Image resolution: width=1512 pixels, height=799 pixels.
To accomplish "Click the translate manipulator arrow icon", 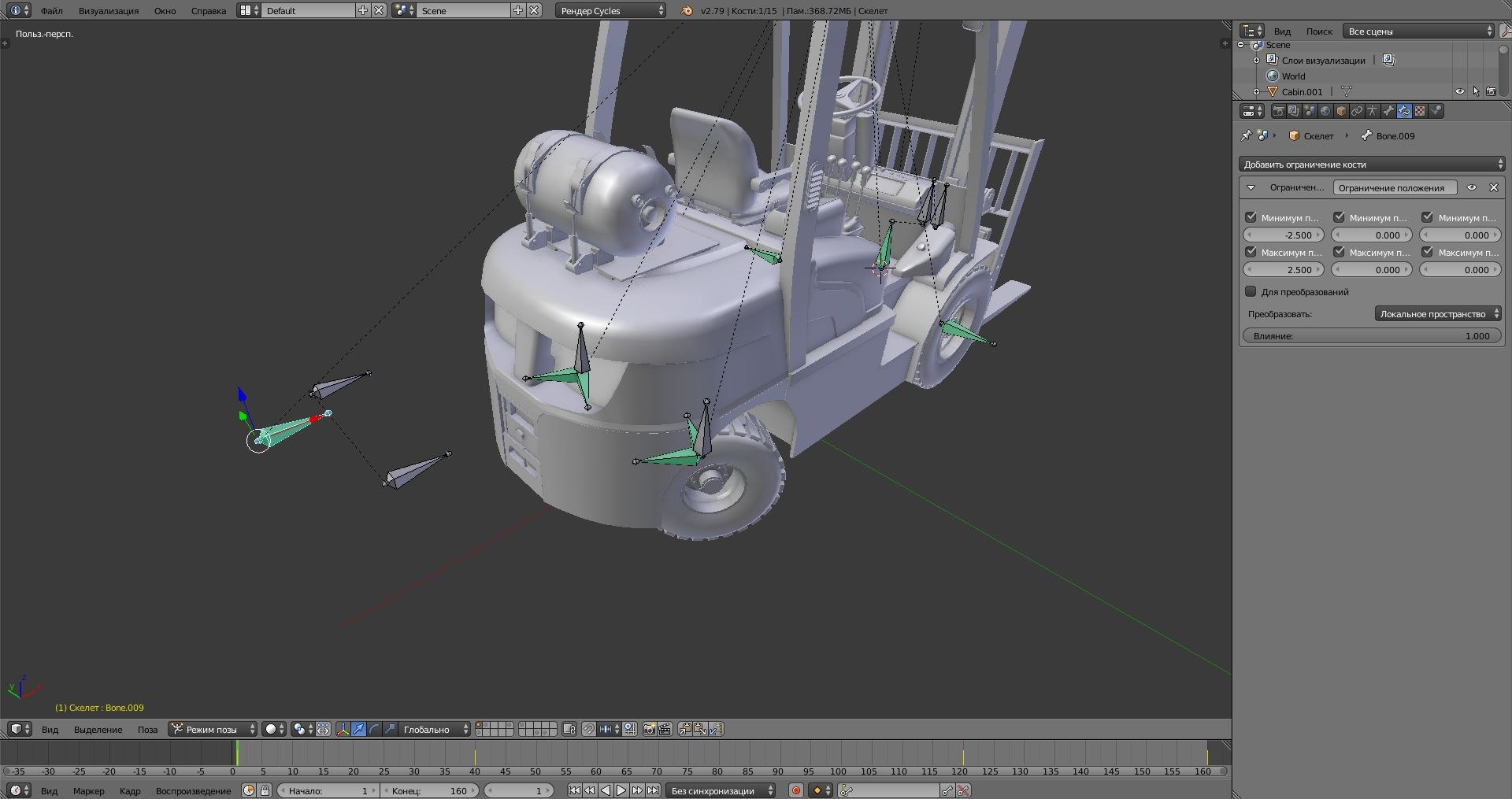I will click(x=358, y=729).
